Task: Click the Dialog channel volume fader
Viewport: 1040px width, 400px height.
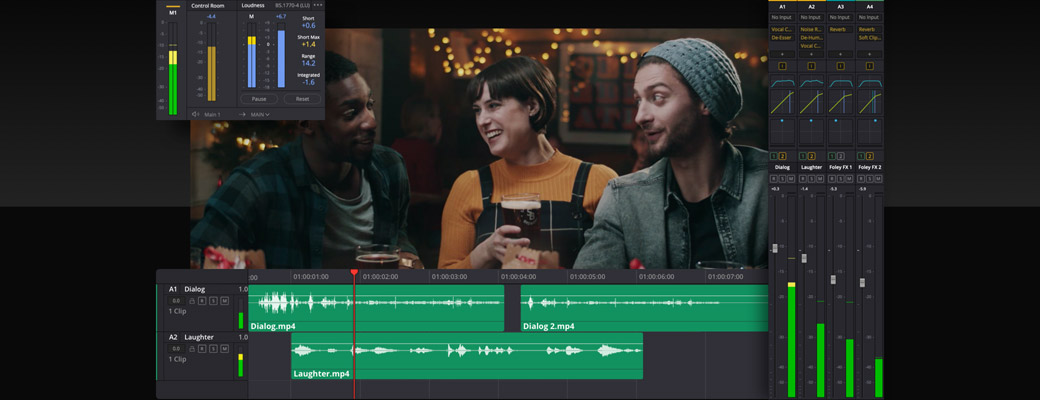Action: [x=775, y=248]
